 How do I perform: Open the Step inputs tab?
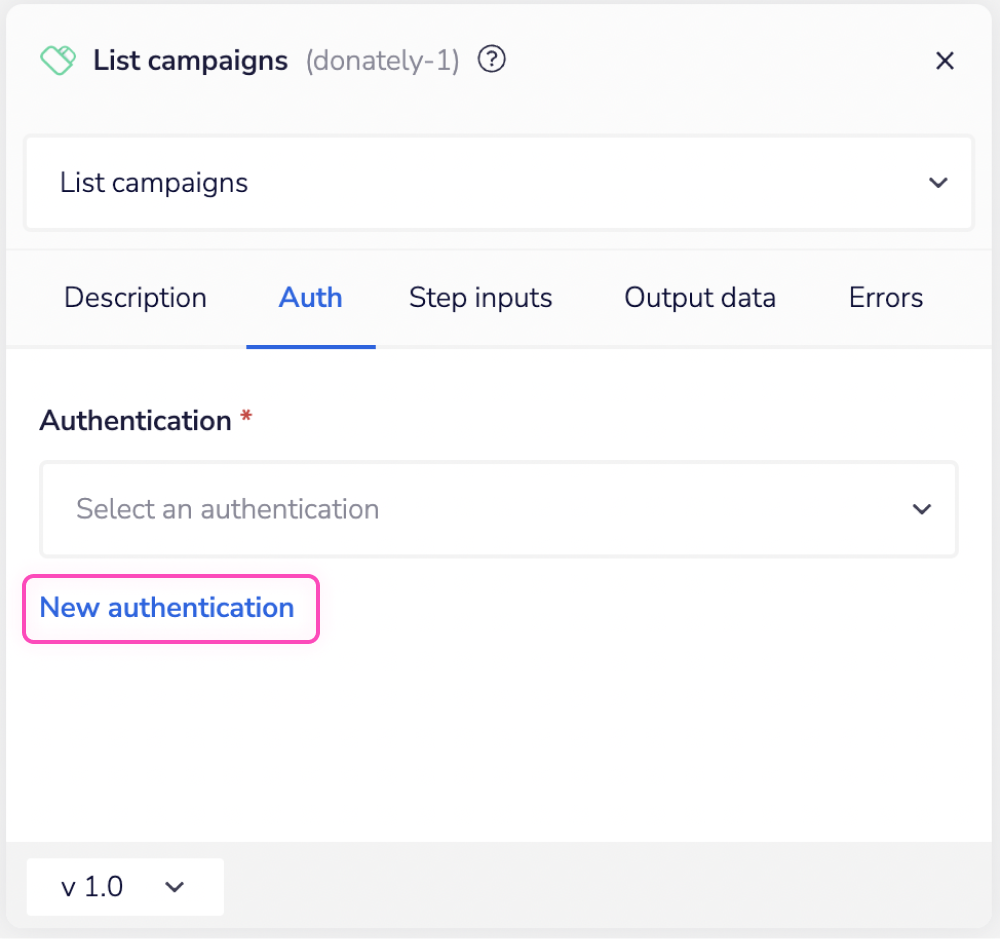pyautogui.click(x=480, y=297)
